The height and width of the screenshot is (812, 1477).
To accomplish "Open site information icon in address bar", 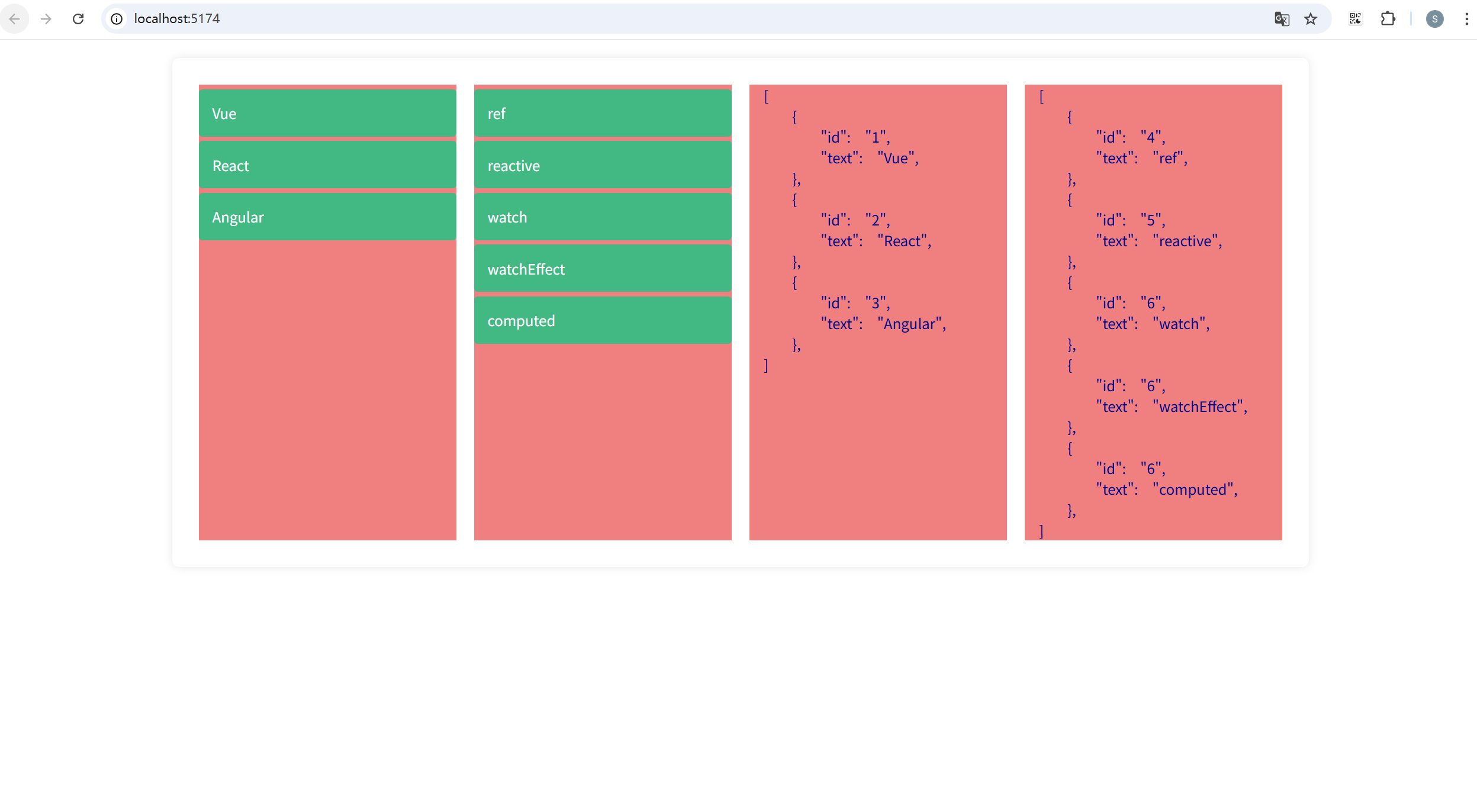I will point(117,19).
